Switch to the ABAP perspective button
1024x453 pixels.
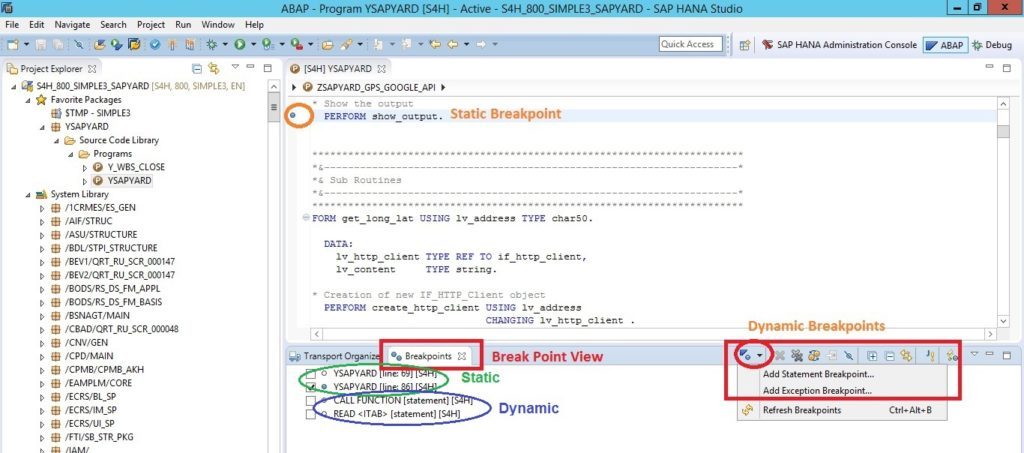pyautogui.click(x=944, y=45)
